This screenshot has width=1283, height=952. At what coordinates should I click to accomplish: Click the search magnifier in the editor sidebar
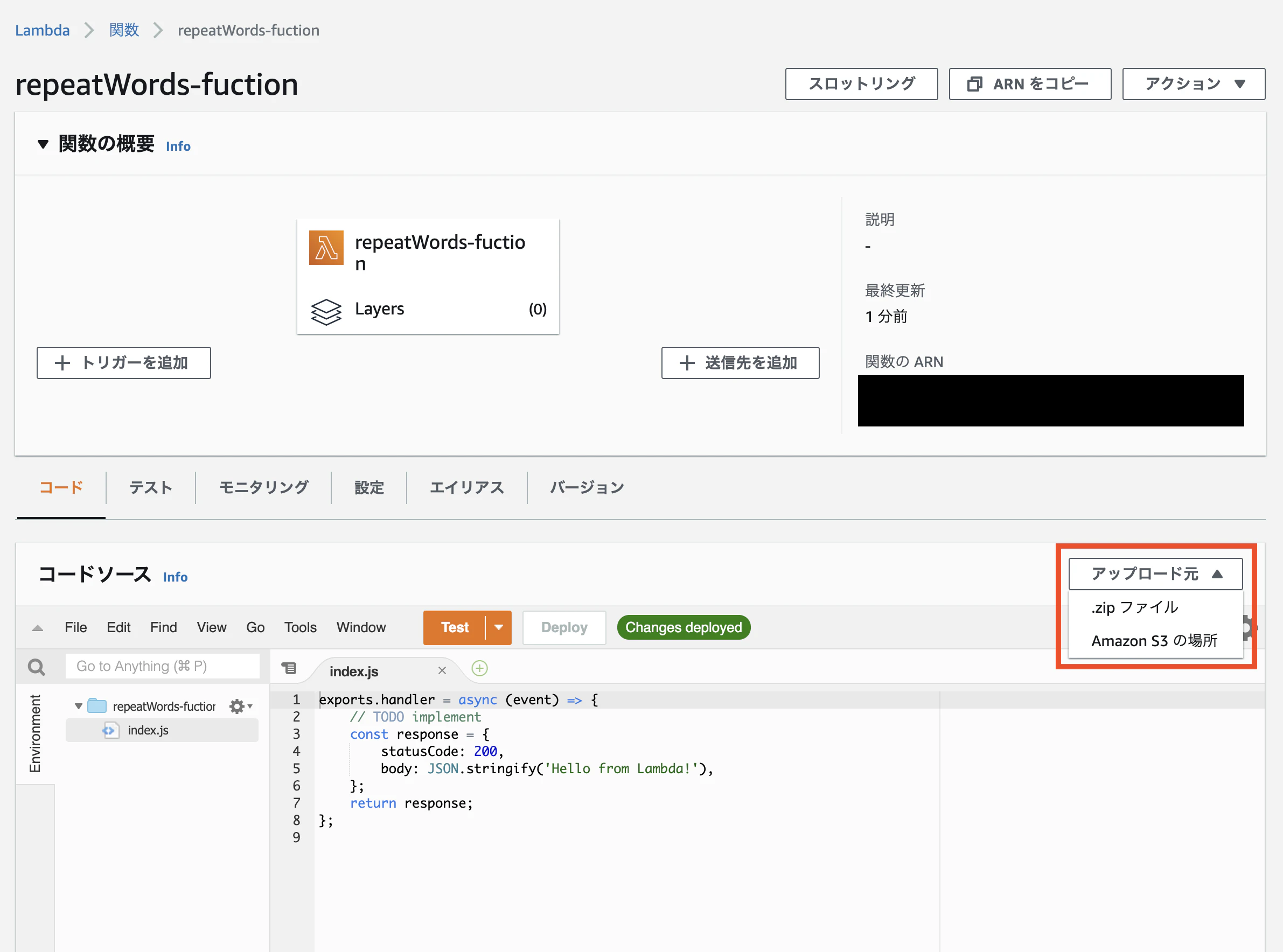pos(36,667)
